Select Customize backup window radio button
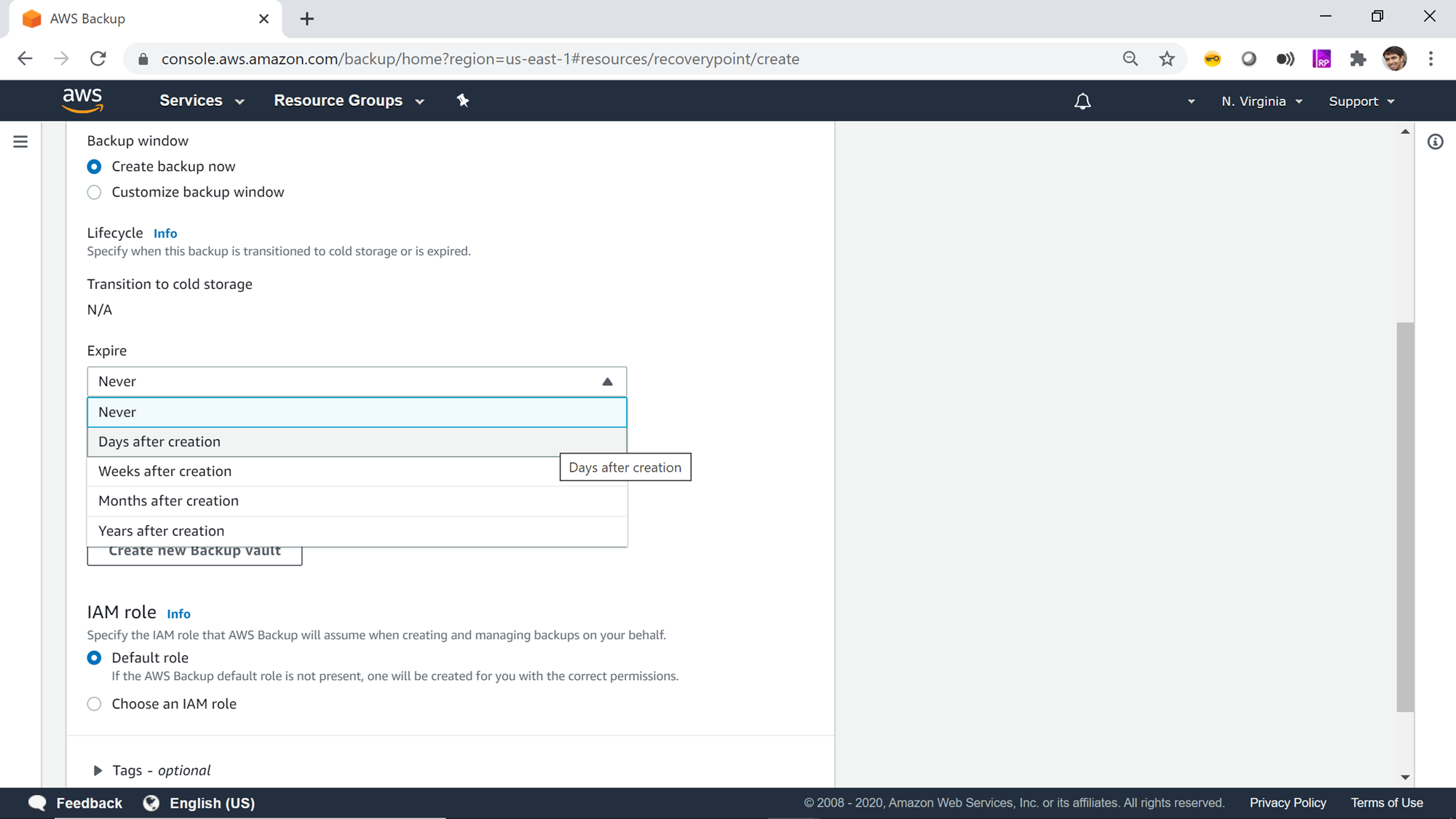 (94, 192)
